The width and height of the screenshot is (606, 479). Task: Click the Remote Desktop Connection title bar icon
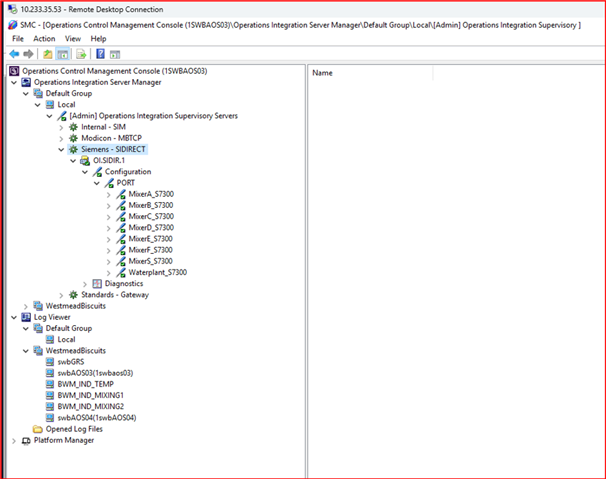pos(12,9)
